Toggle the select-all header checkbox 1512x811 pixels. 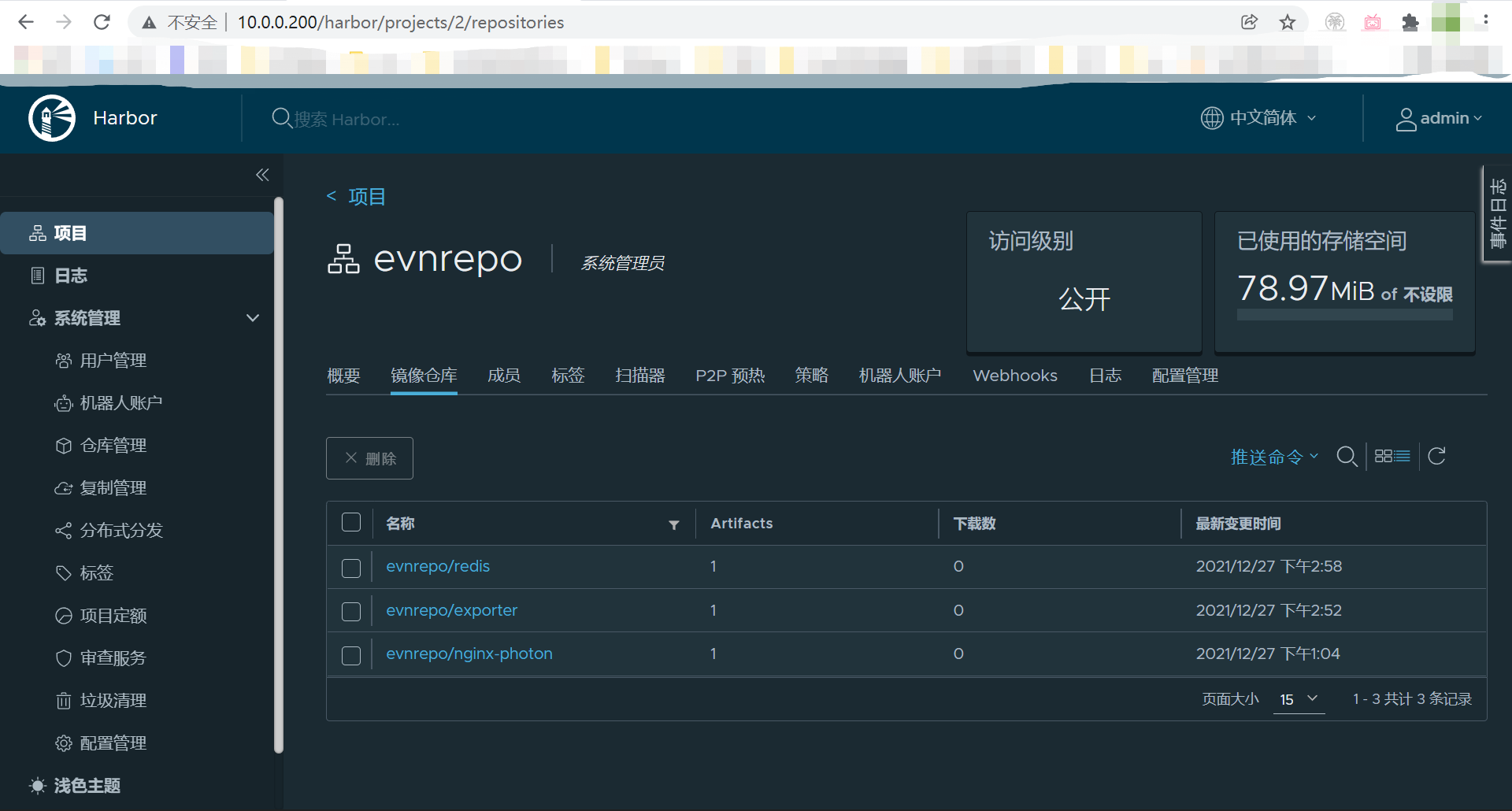(351, 523)
